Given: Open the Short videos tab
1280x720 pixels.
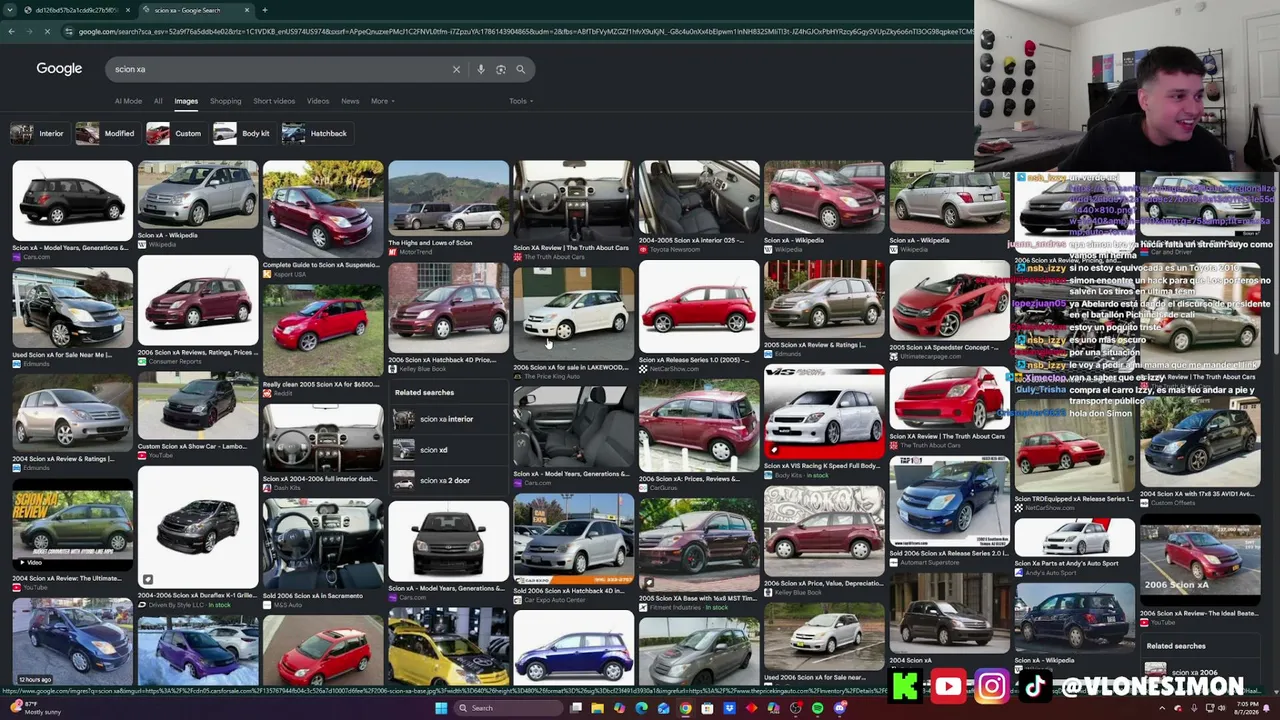Looking at the screenshot, I should click(274, 101).
